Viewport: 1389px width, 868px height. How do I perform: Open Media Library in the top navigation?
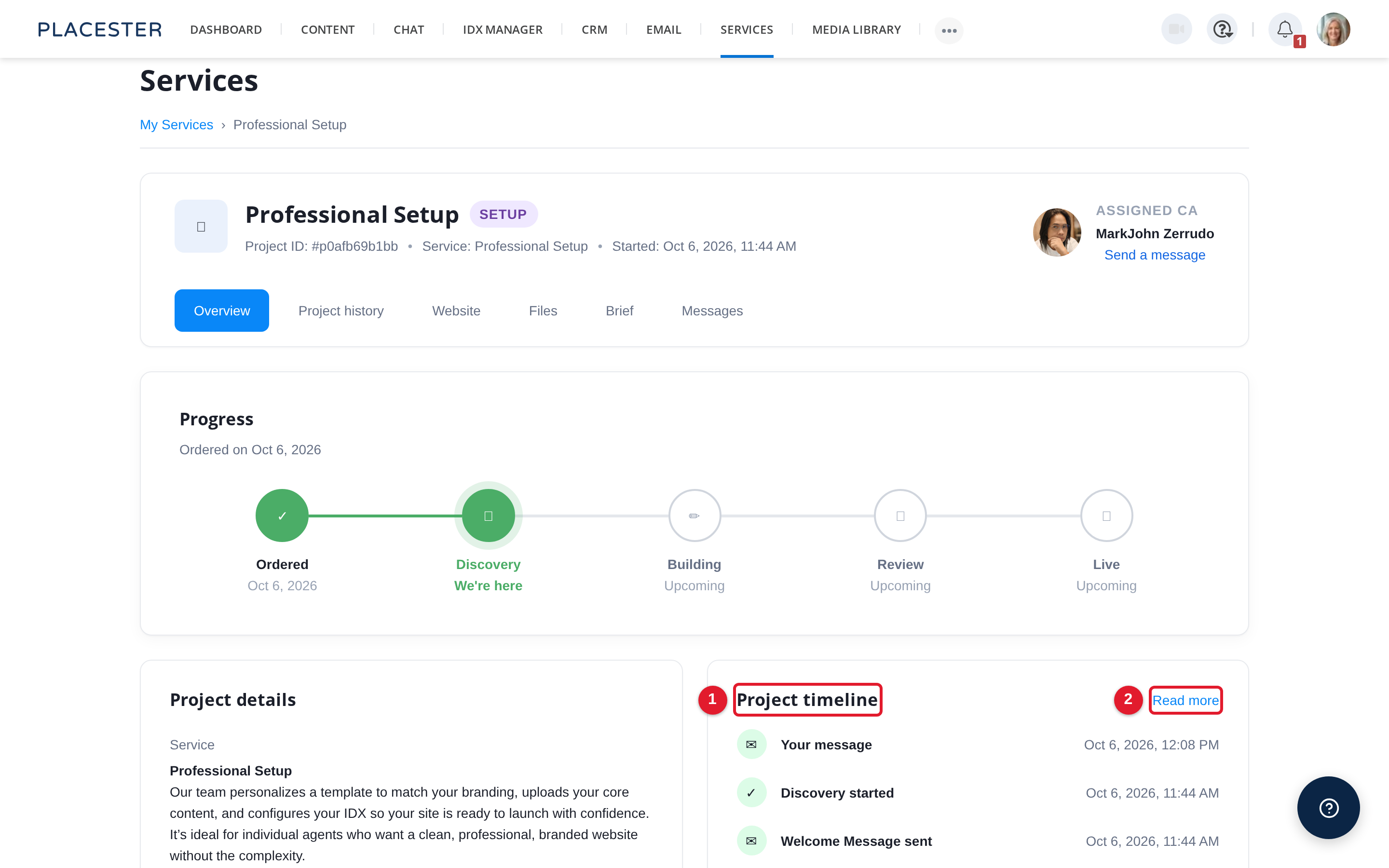[857, 29]
